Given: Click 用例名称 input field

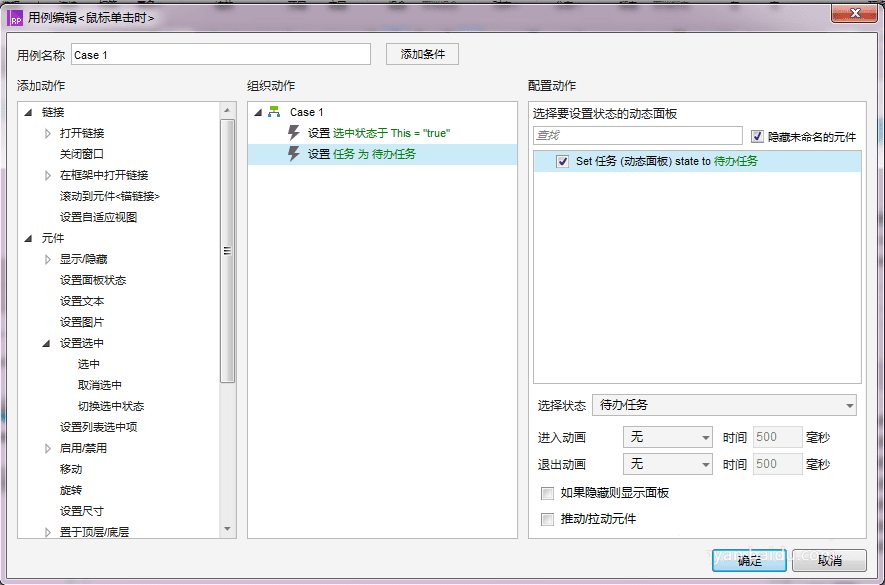Looking at the screenshot, I should click(x=221, y=55).
